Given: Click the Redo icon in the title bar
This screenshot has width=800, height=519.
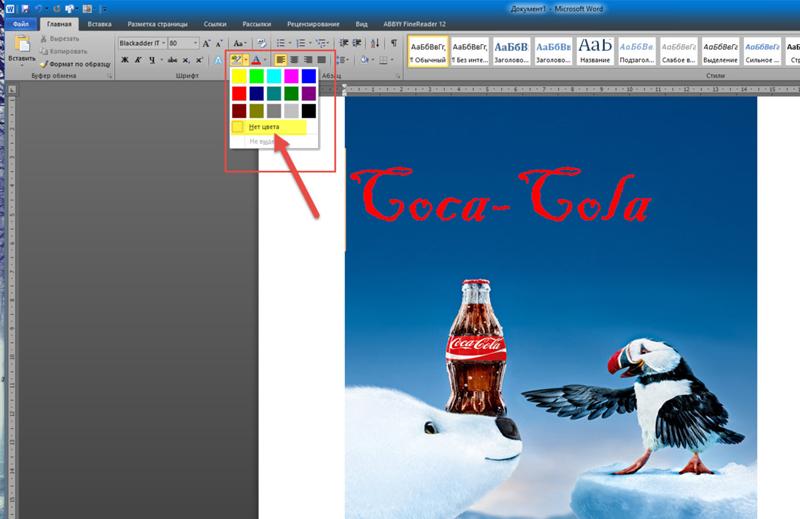Looking at the screenshot, I should (x=56, y=9).
